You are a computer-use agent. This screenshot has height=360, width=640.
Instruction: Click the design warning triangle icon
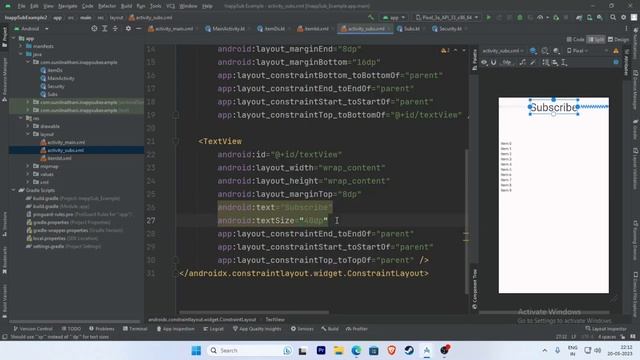point(616,51)
